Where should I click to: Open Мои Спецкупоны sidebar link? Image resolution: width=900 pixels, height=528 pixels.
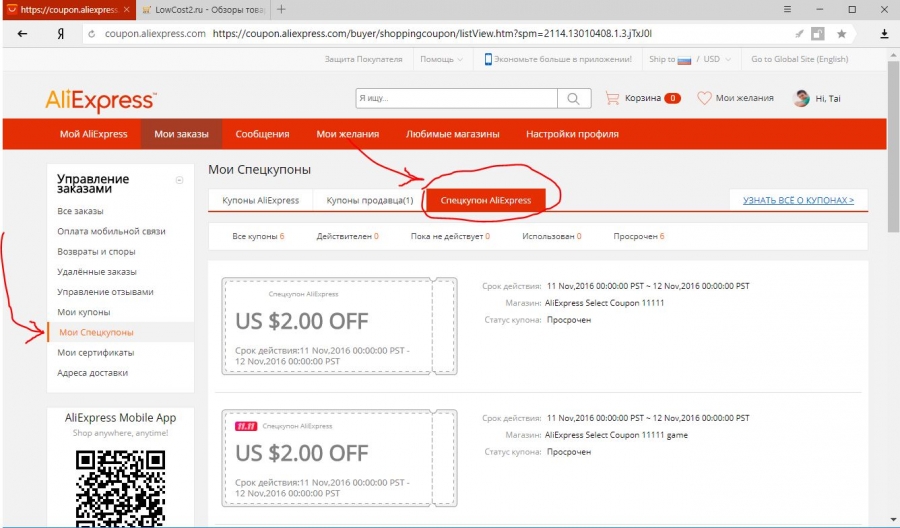[96, 332]
